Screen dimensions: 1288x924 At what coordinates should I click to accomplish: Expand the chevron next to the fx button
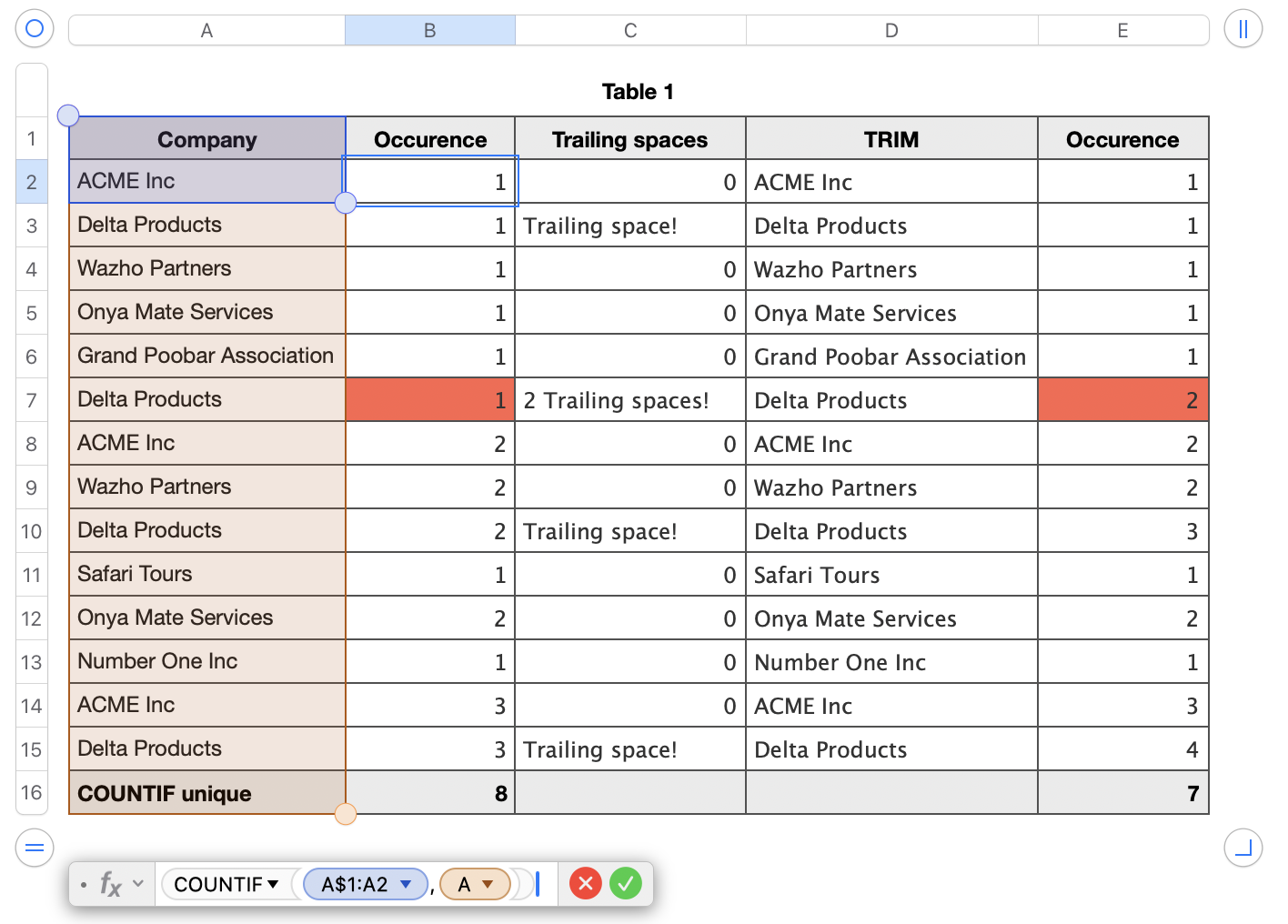point(138,884)
